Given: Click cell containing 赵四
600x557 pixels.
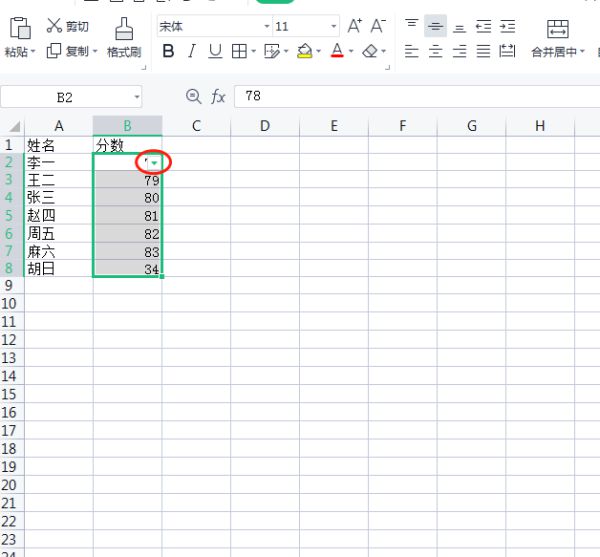Looking at the screenshot, I should [x=59, y=216].
